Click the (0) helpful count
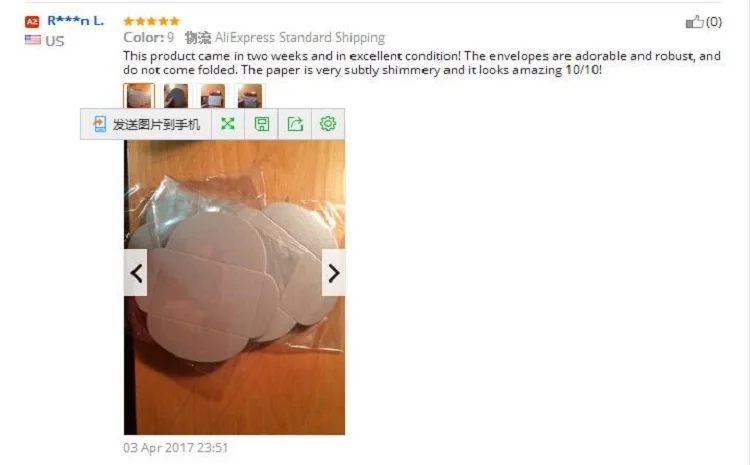Viewport: 750px width, 465px height. click(x=714, y=22)
